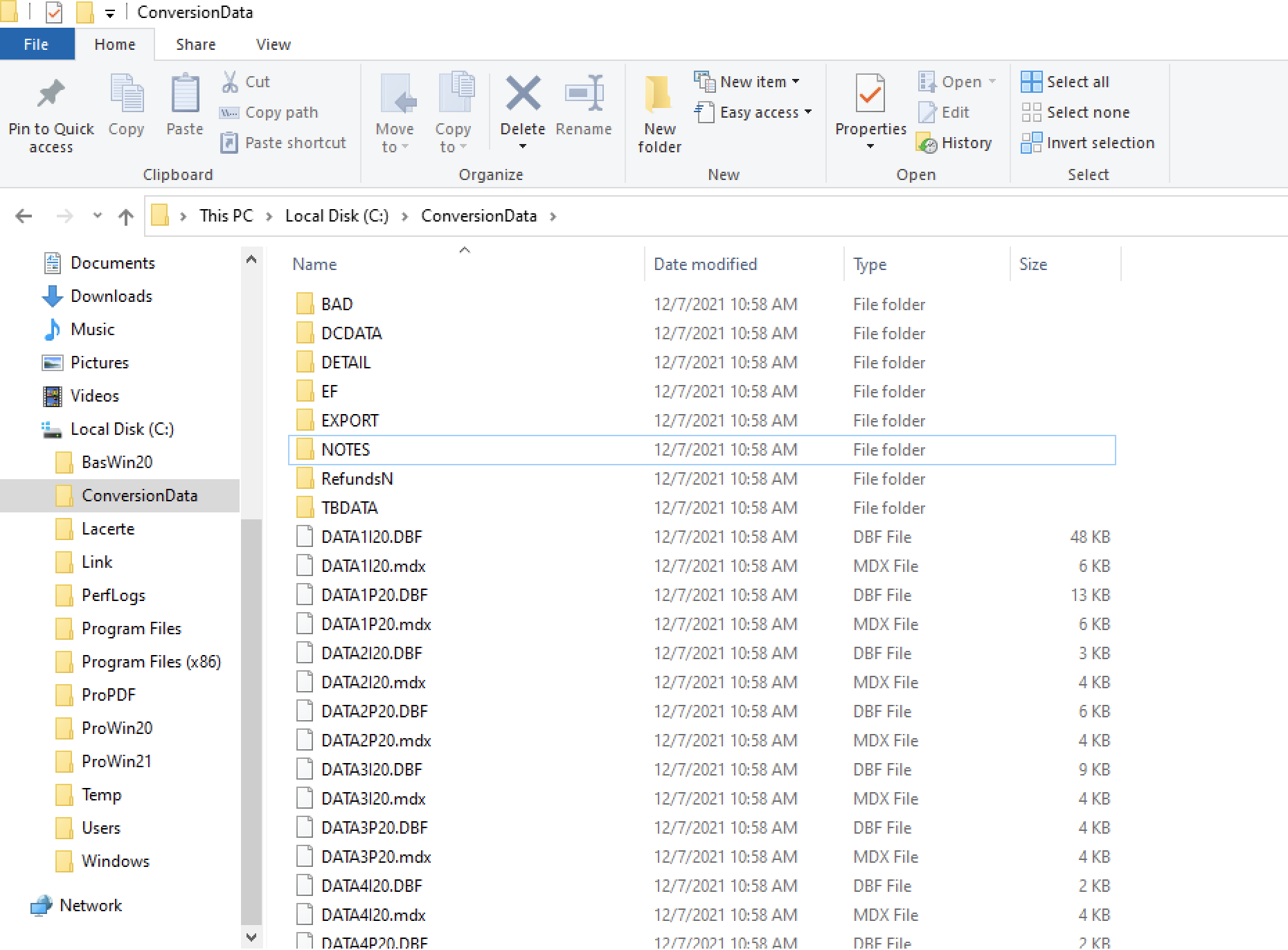Expand the Delete dropdown arrow
The height and width of the screenshot is (950, 1288).
(523, 146)
